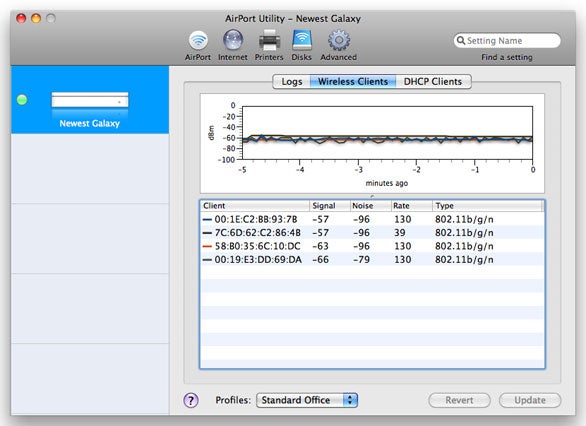
Task: Click the red close window button
Action: point(21,18)
